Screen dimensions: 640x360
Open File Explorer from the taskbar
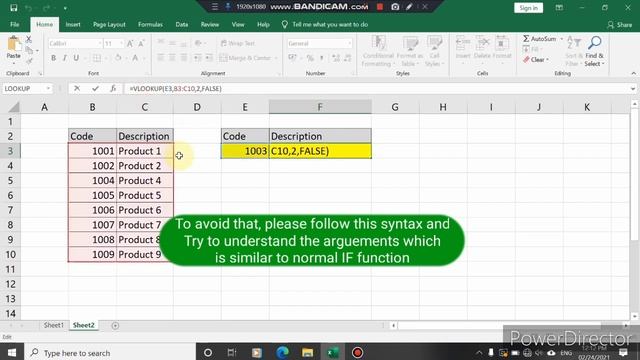tap(307, 353)
